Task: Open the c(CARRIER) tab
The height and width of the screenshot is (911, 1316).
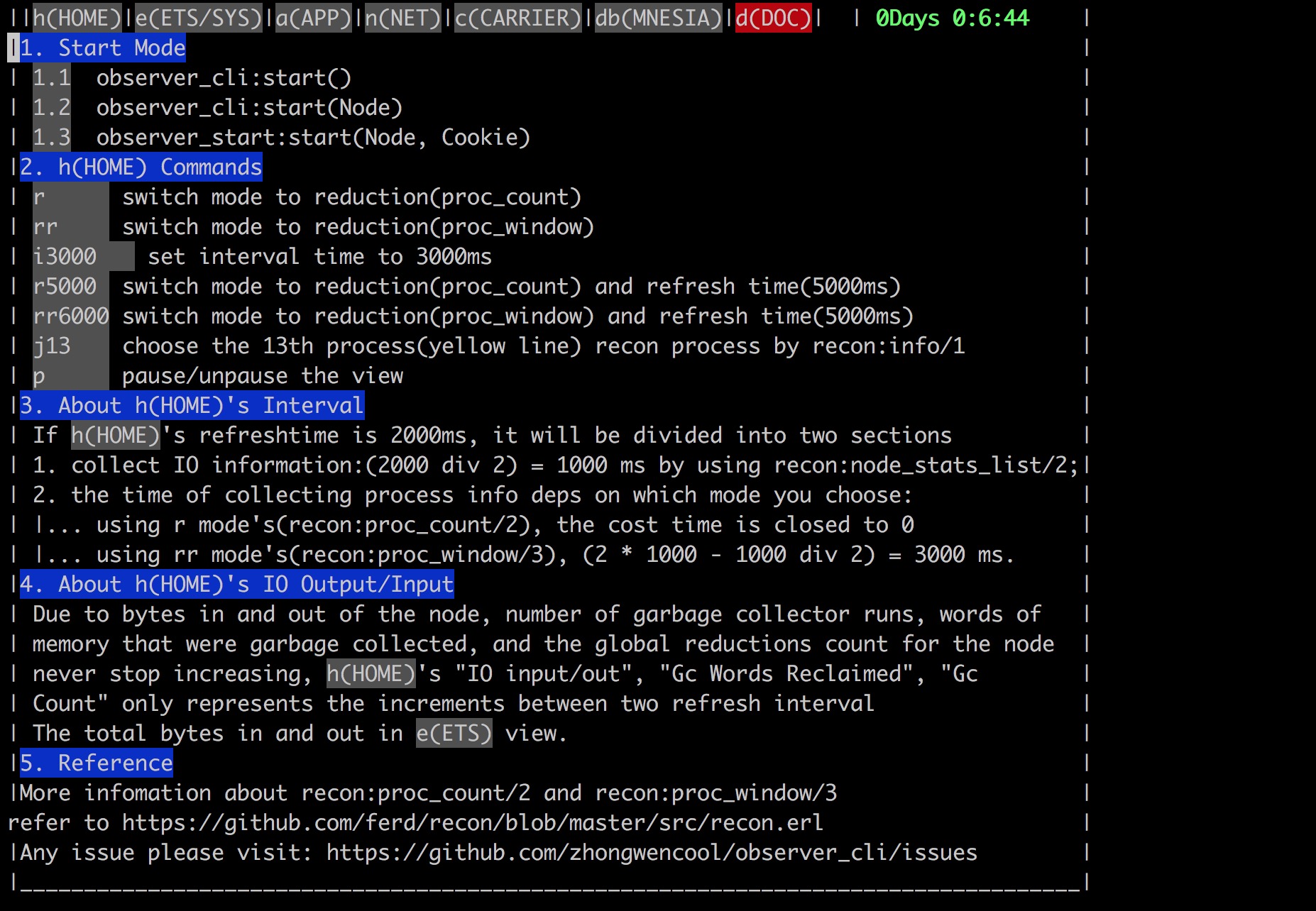Action: tap(517, 18)
